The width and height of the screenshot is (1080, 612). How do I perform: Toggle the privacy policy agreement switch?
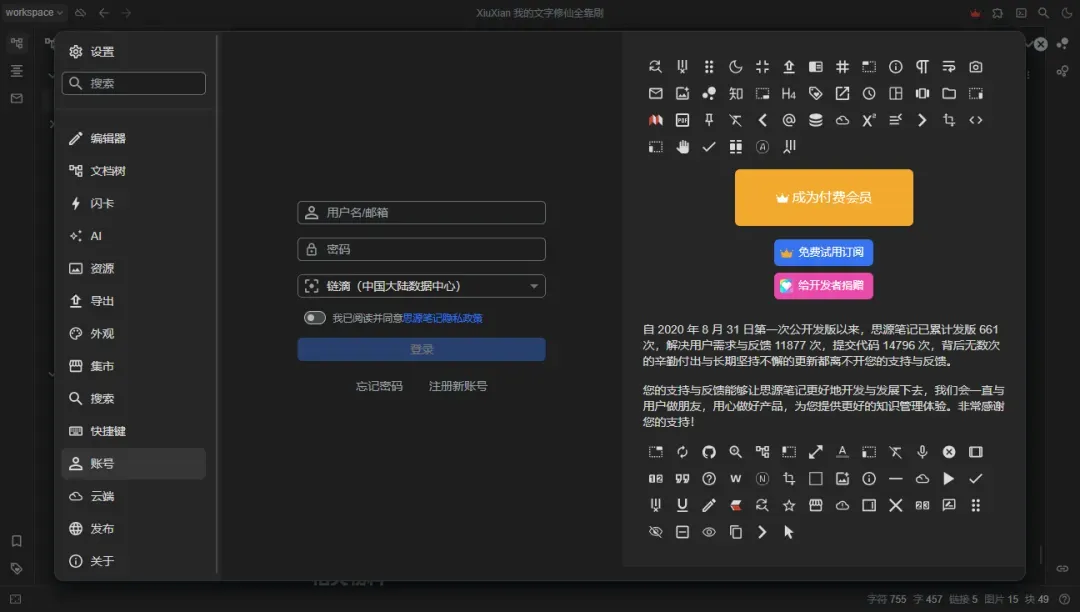(315, 317)
